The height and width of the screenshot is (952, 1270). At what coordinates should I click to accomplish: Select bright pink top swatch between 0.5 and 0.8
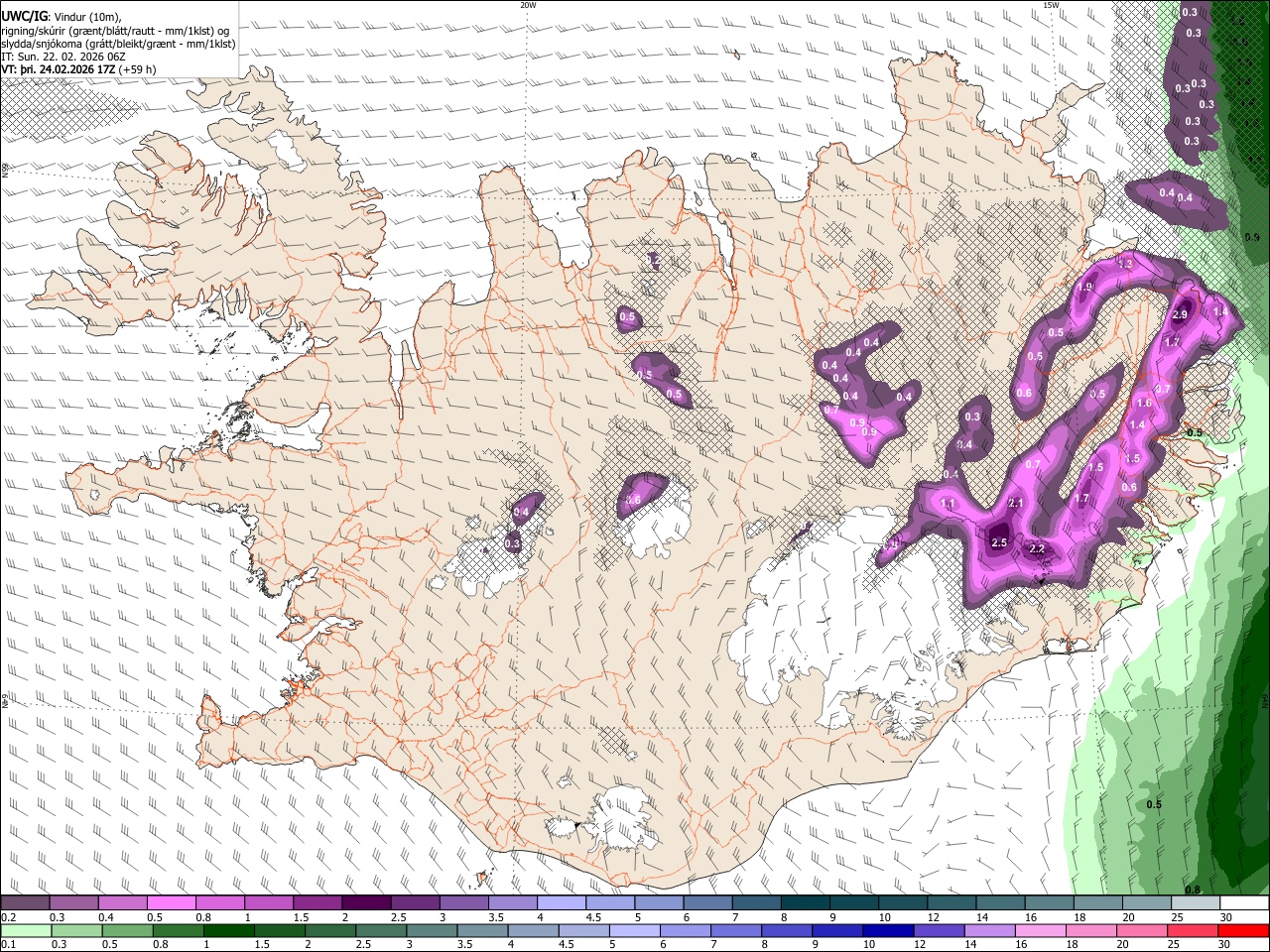[171, 903]
